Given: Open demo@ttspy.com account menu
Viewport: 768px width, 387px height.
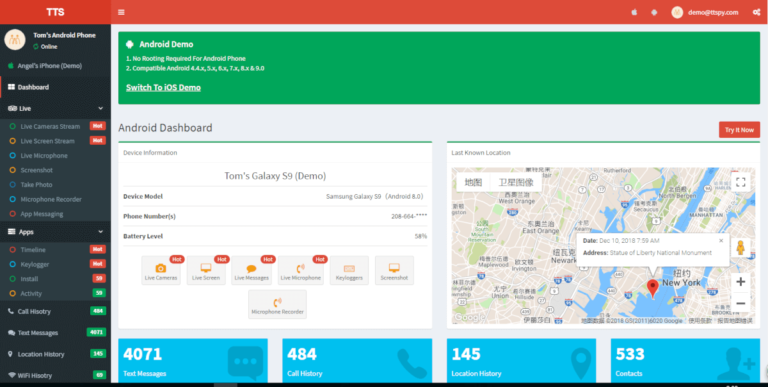Looking at the screenshot, I should coord(705,12).
